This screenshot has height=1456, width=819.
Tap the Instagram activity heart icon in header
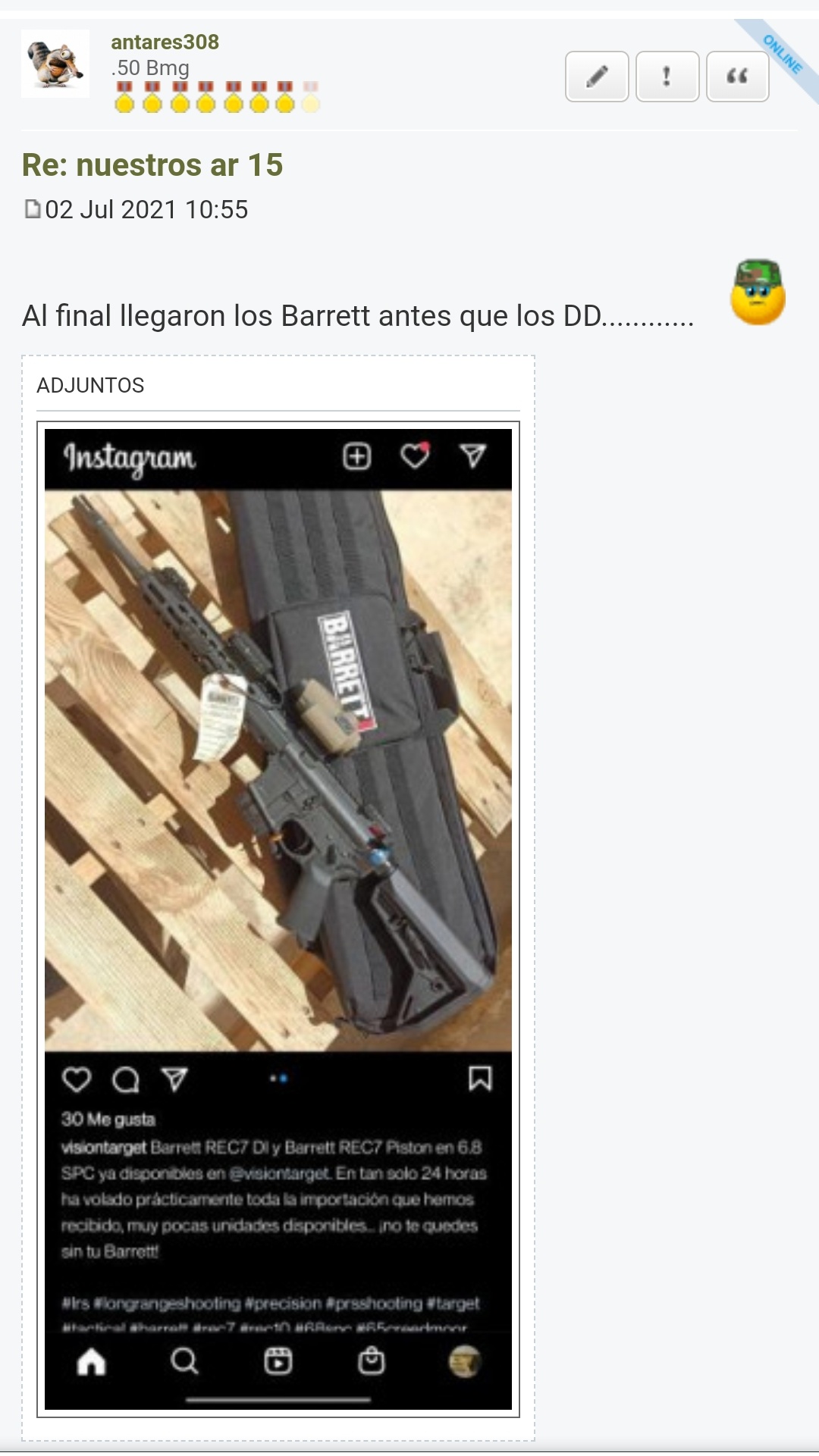pos(415,456)
